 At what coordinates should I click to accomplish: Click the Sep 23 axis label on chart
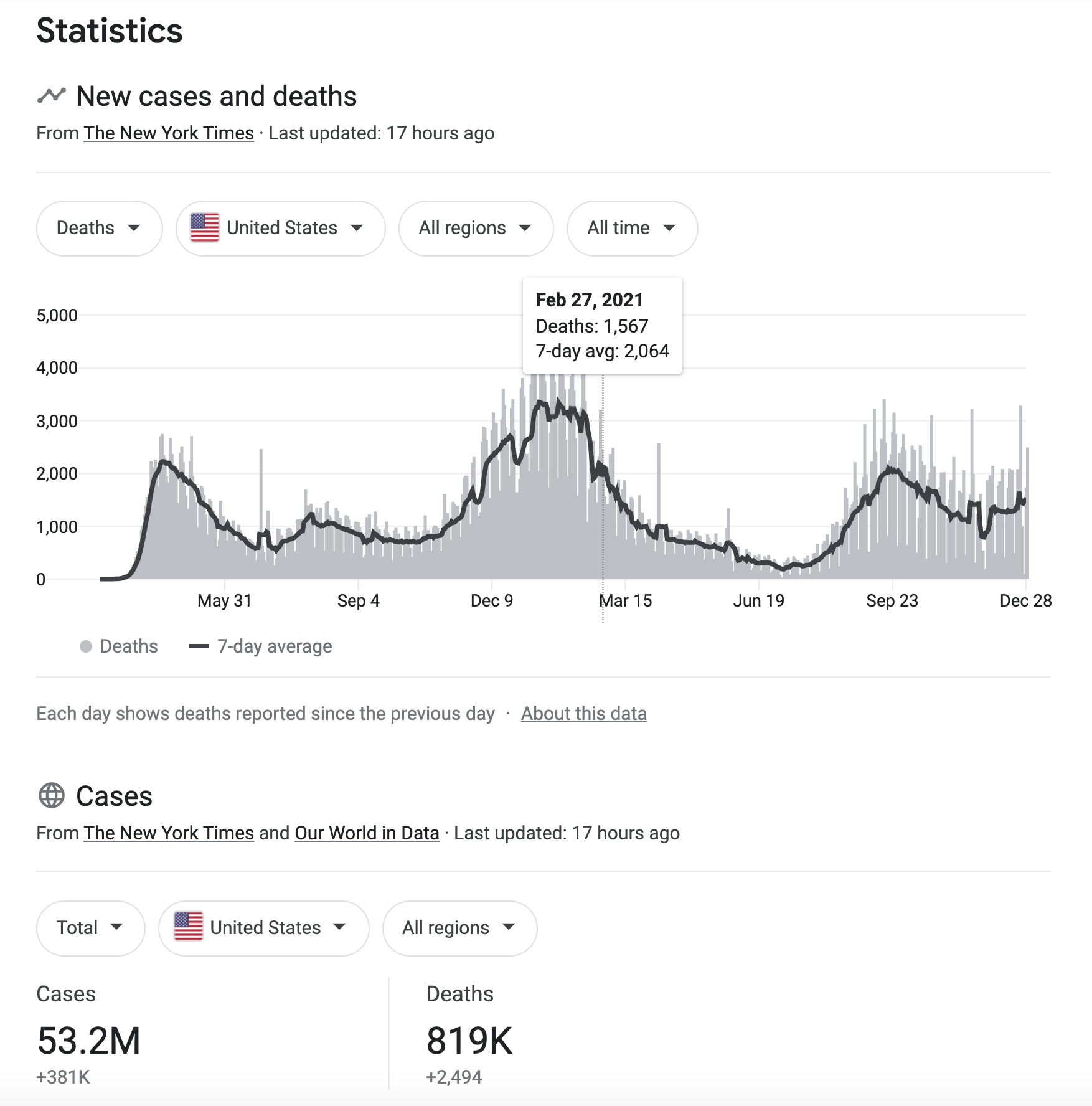coord(892,601)
